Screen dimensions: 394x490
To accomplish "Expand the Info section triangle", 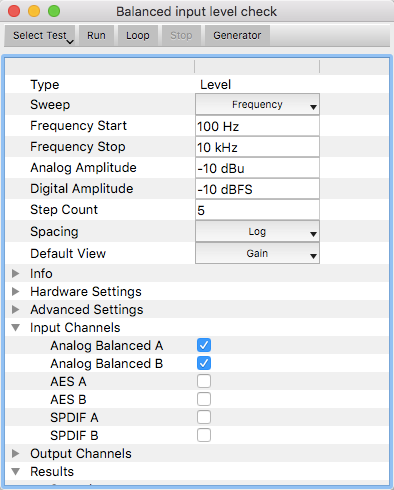I will click(15, 274).
